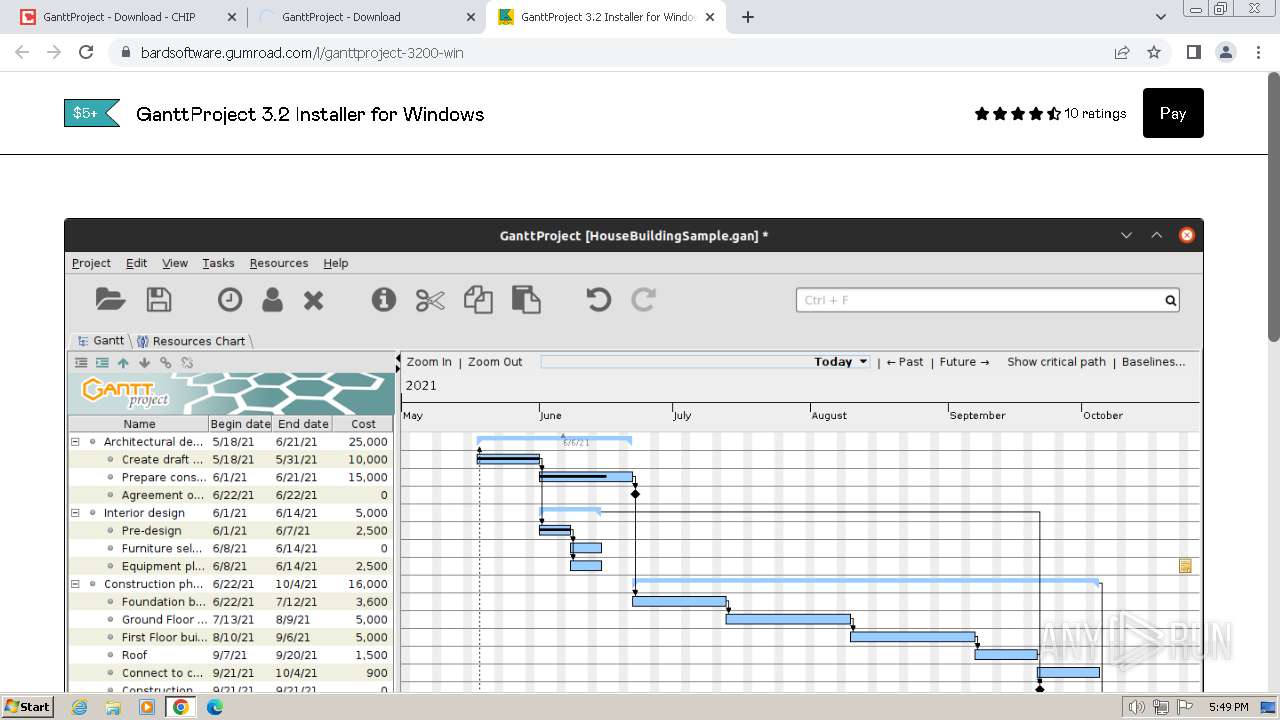Open the Today dropdown in chart toolbar
Screen dimensions: 1280x720
click(841, 362)
